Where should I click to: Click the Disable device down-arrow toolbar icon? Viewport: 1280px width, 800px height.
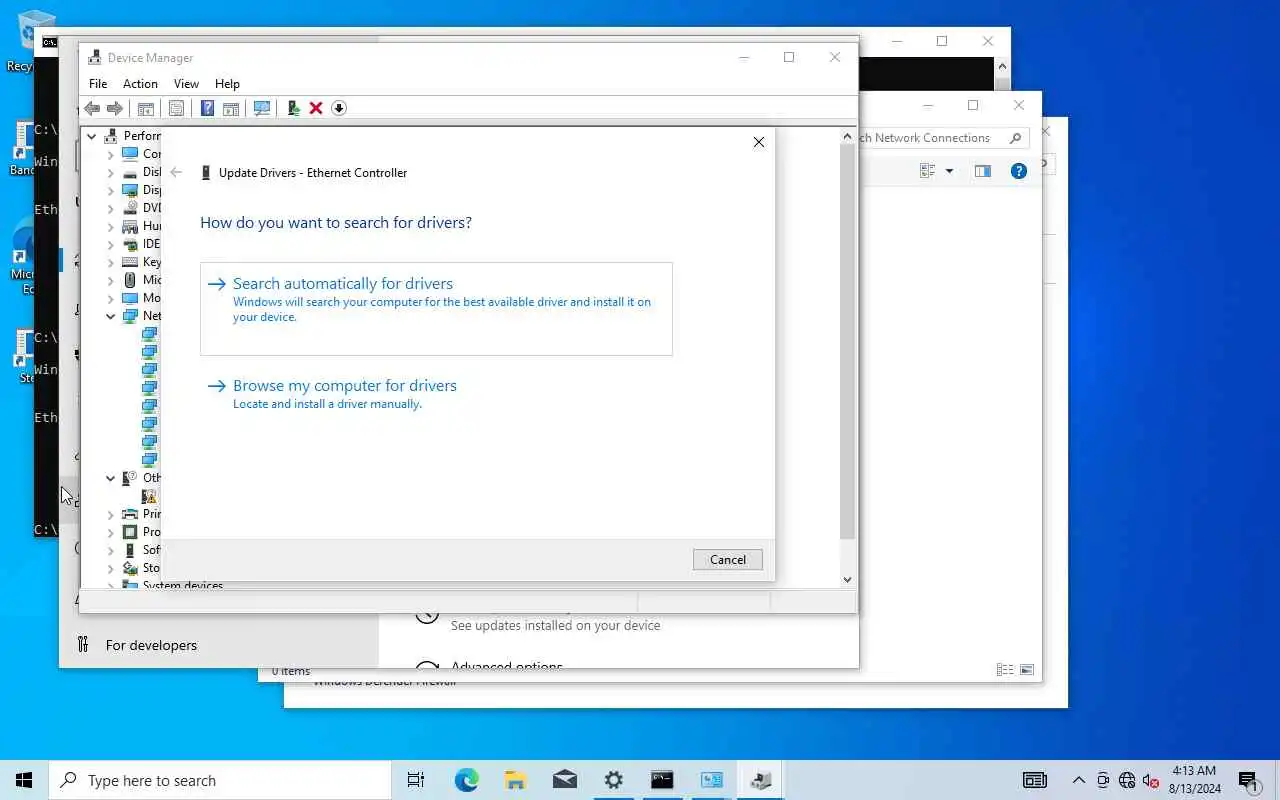click(x=339, y=108)
